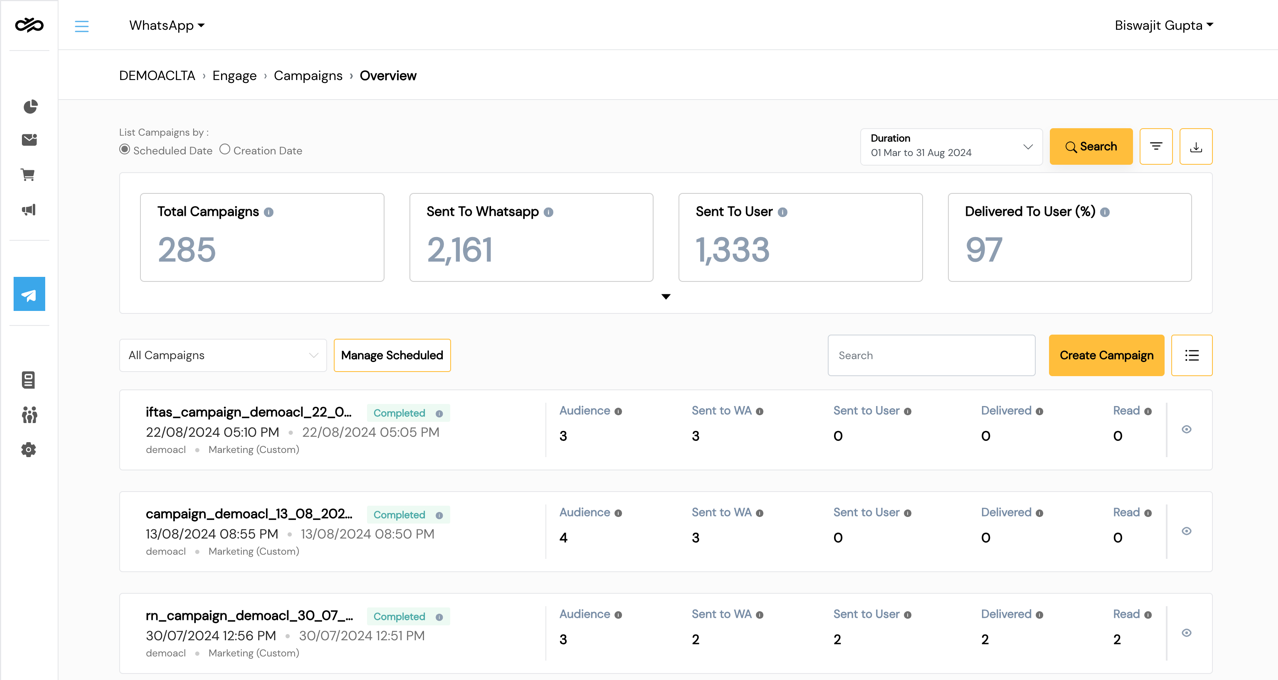Open the document list sidebar icon
1278x680 pixels.
click(28, 380)
